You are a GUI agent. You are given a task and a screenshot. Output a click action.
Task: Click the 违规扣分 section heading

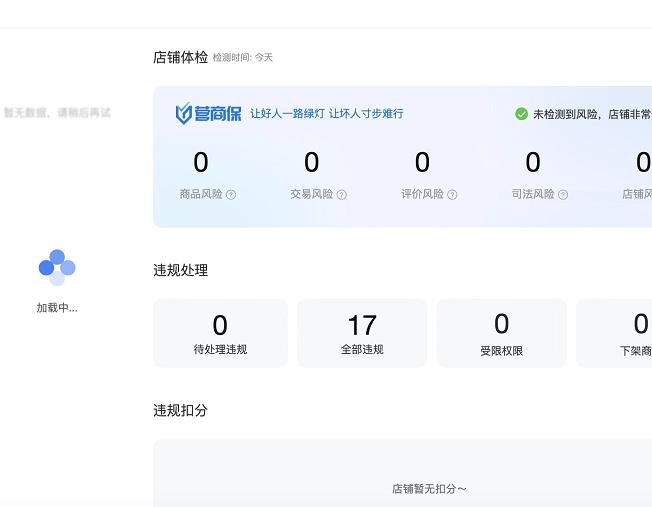tap(180, 411)
